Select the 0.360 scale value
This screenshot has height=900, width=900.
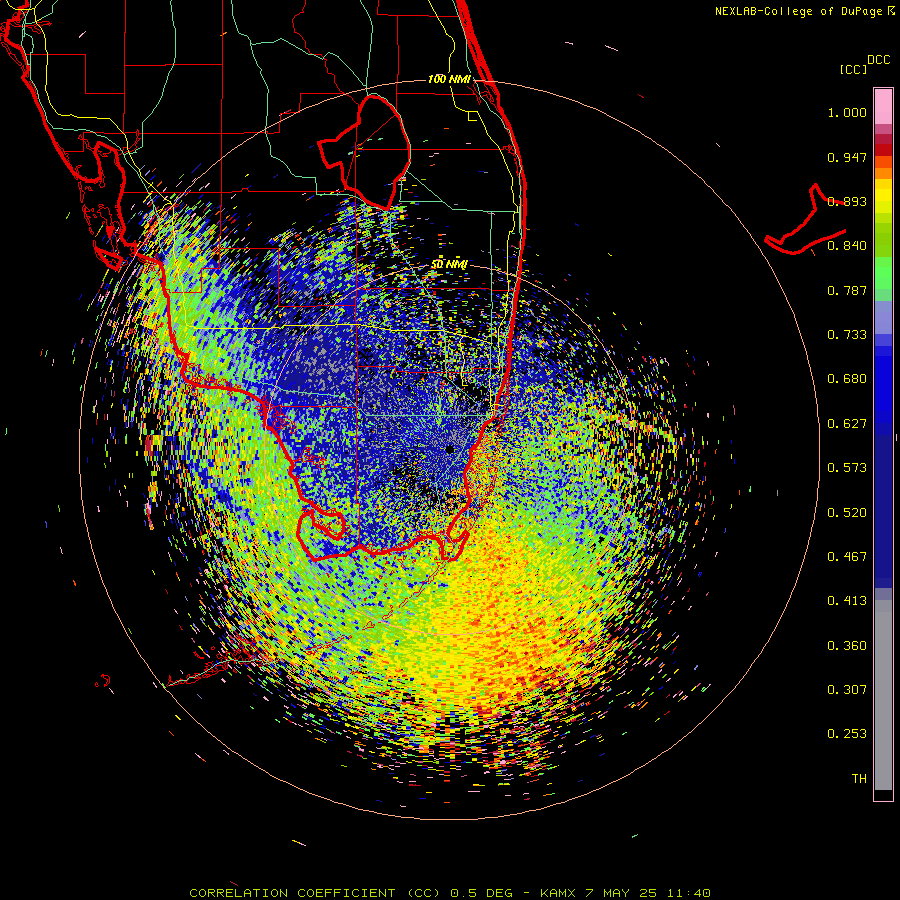click(x=847, y=646)
